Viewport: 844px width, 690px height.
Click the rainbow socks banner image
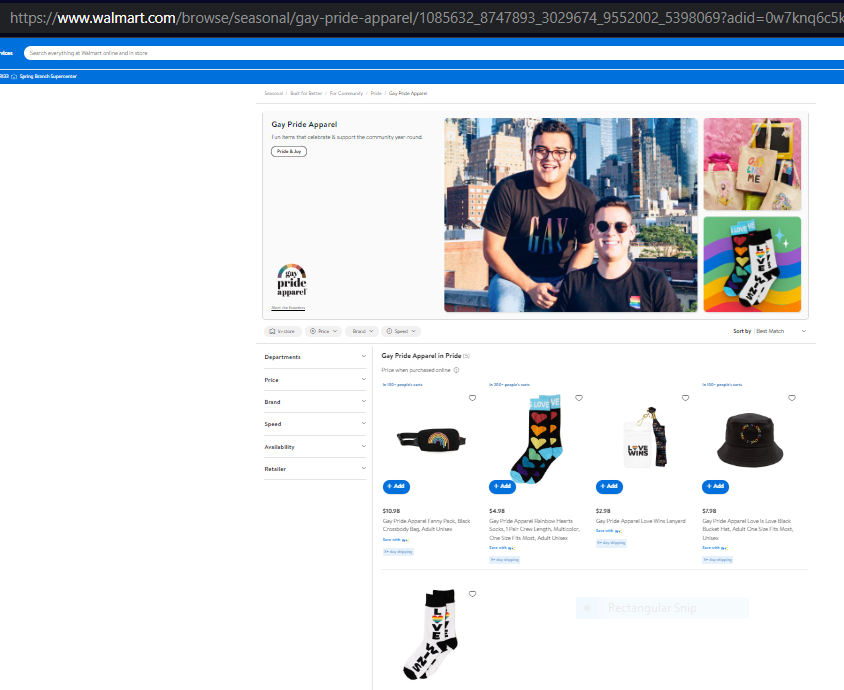coord(752,264)
